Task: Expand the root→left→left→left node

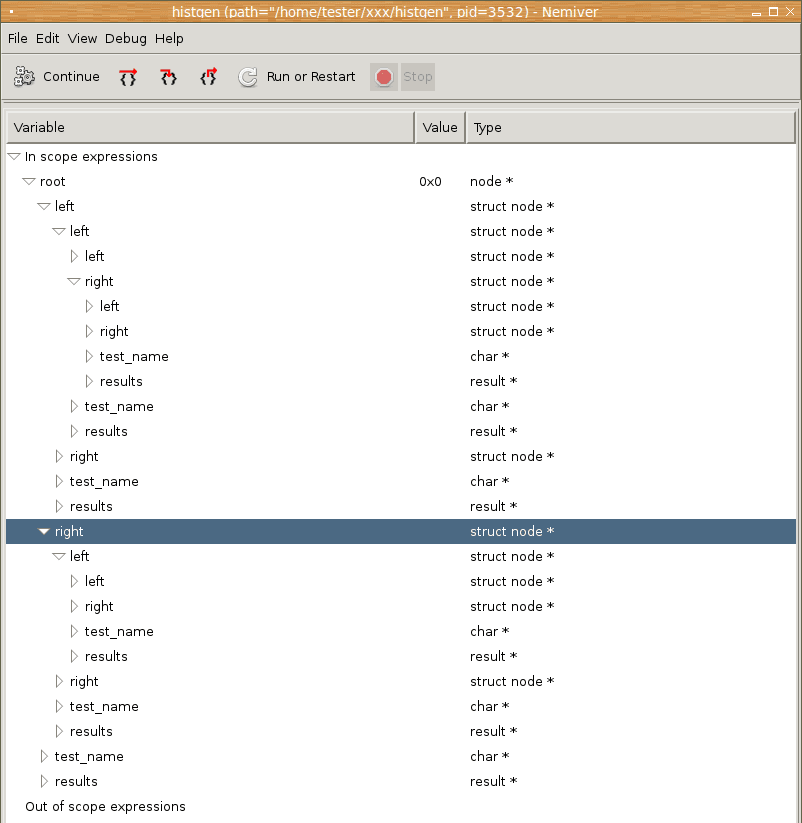Action: tap(74, 256)
